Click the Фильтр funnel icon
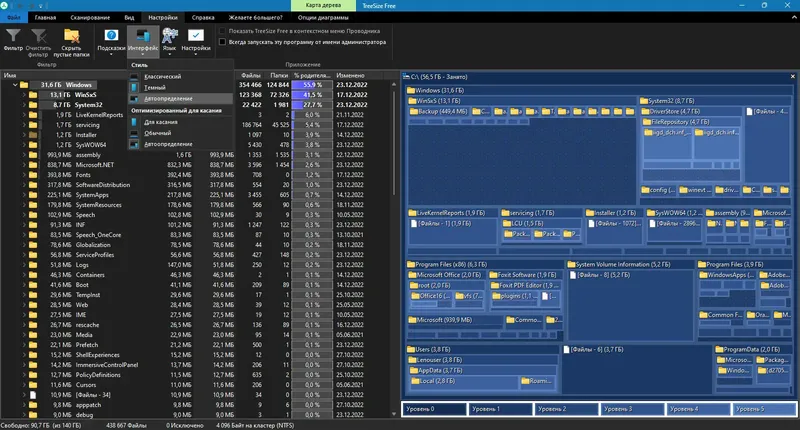The image size is (800, 430). click(13, 35)
